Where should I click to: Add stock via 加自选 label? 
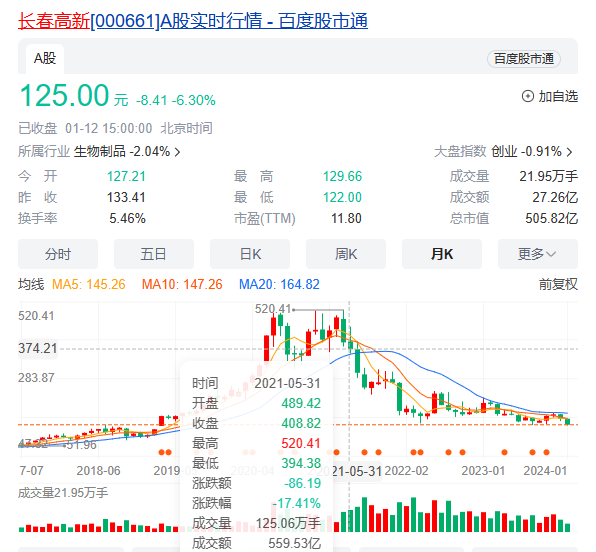tap(558, 96)
